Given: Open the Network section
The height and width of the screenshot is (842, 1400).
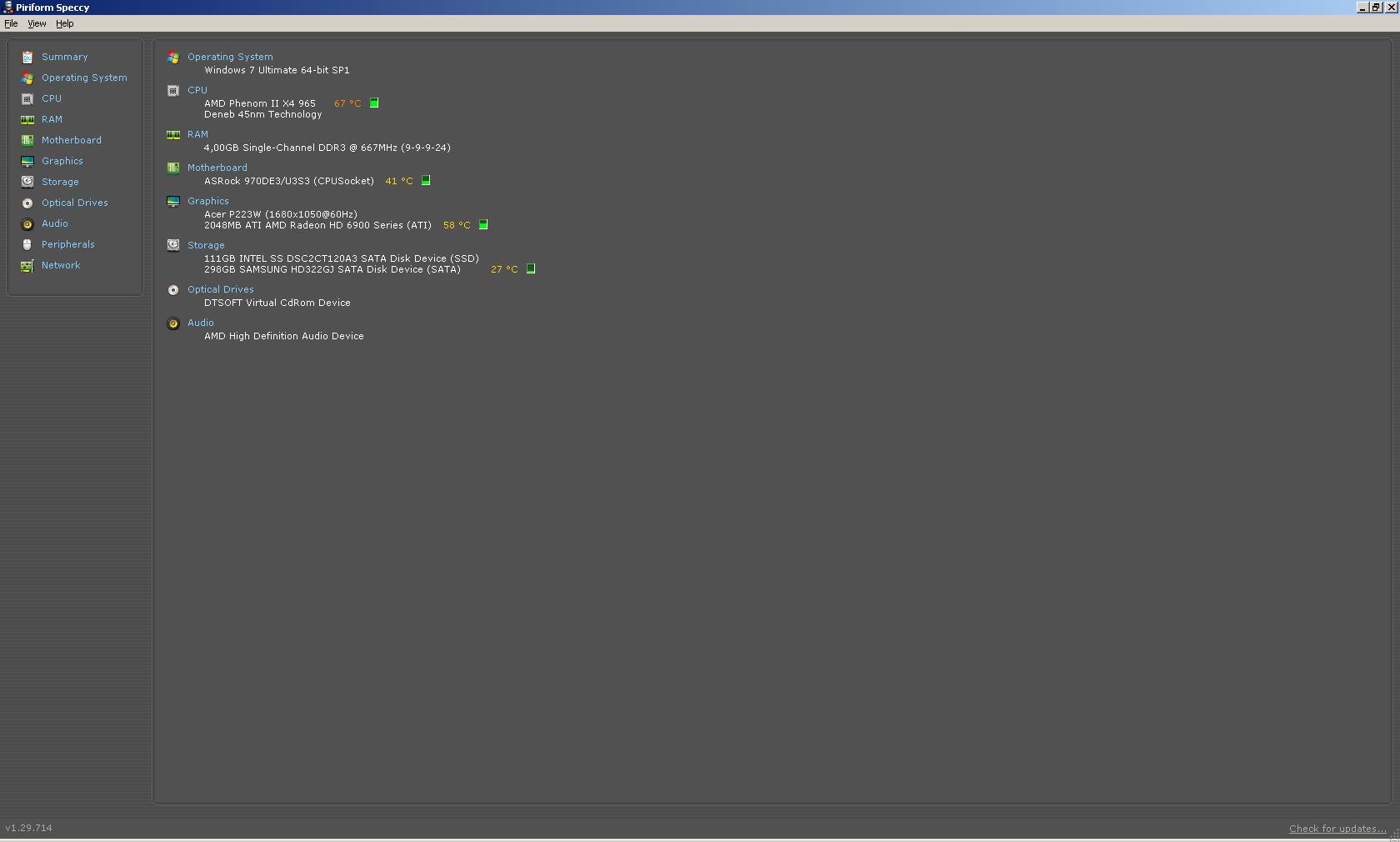Looking at the screenshot, I should [61, 266].
